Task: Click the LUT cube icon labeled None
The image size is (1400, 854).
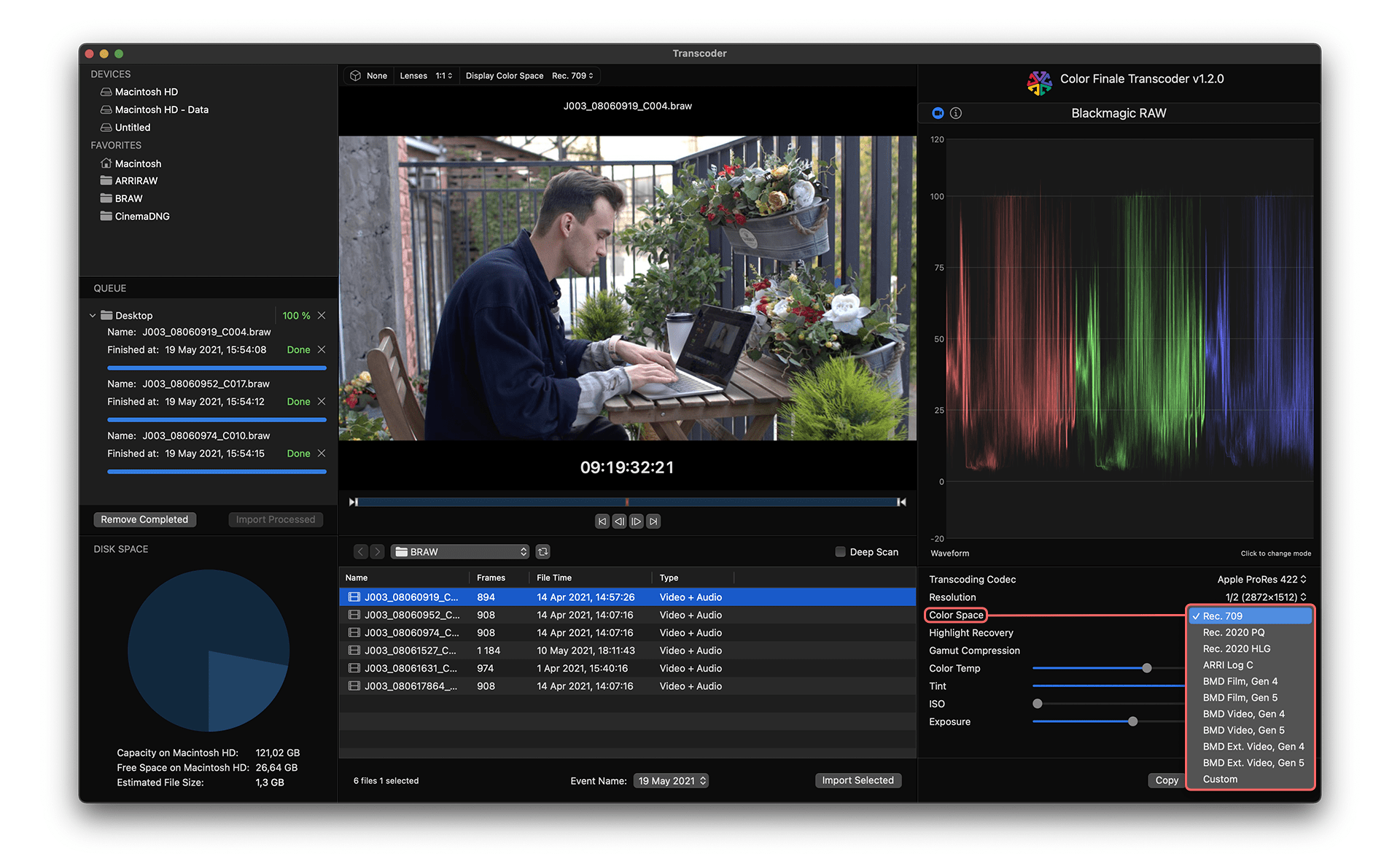Action: coord(356,76)
